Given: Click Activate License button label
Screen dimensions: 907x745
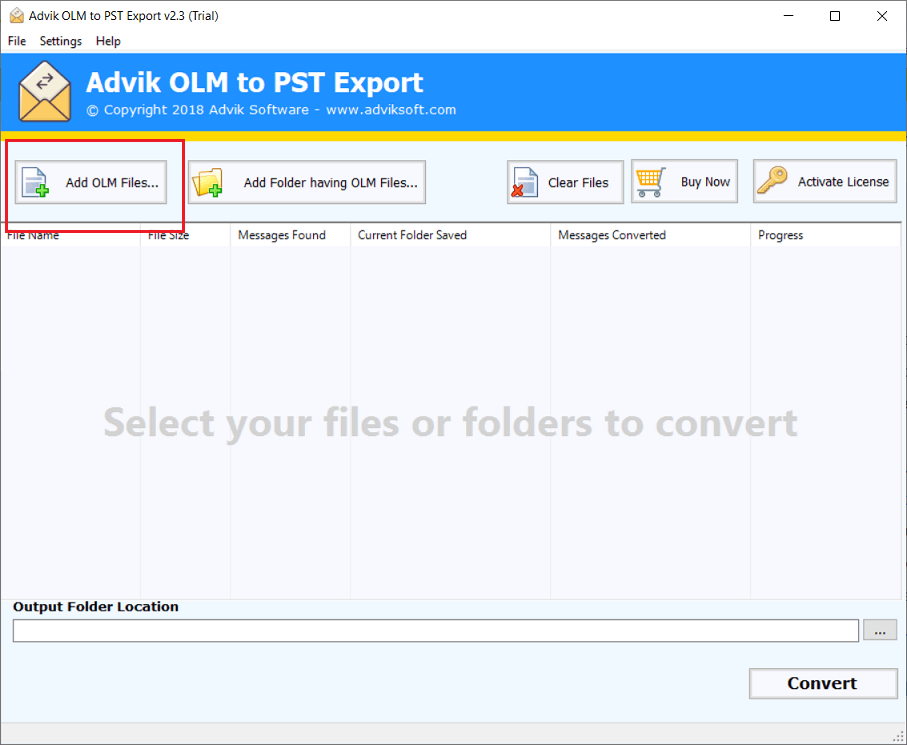Looking at the screenshot, I should point(843,182).
